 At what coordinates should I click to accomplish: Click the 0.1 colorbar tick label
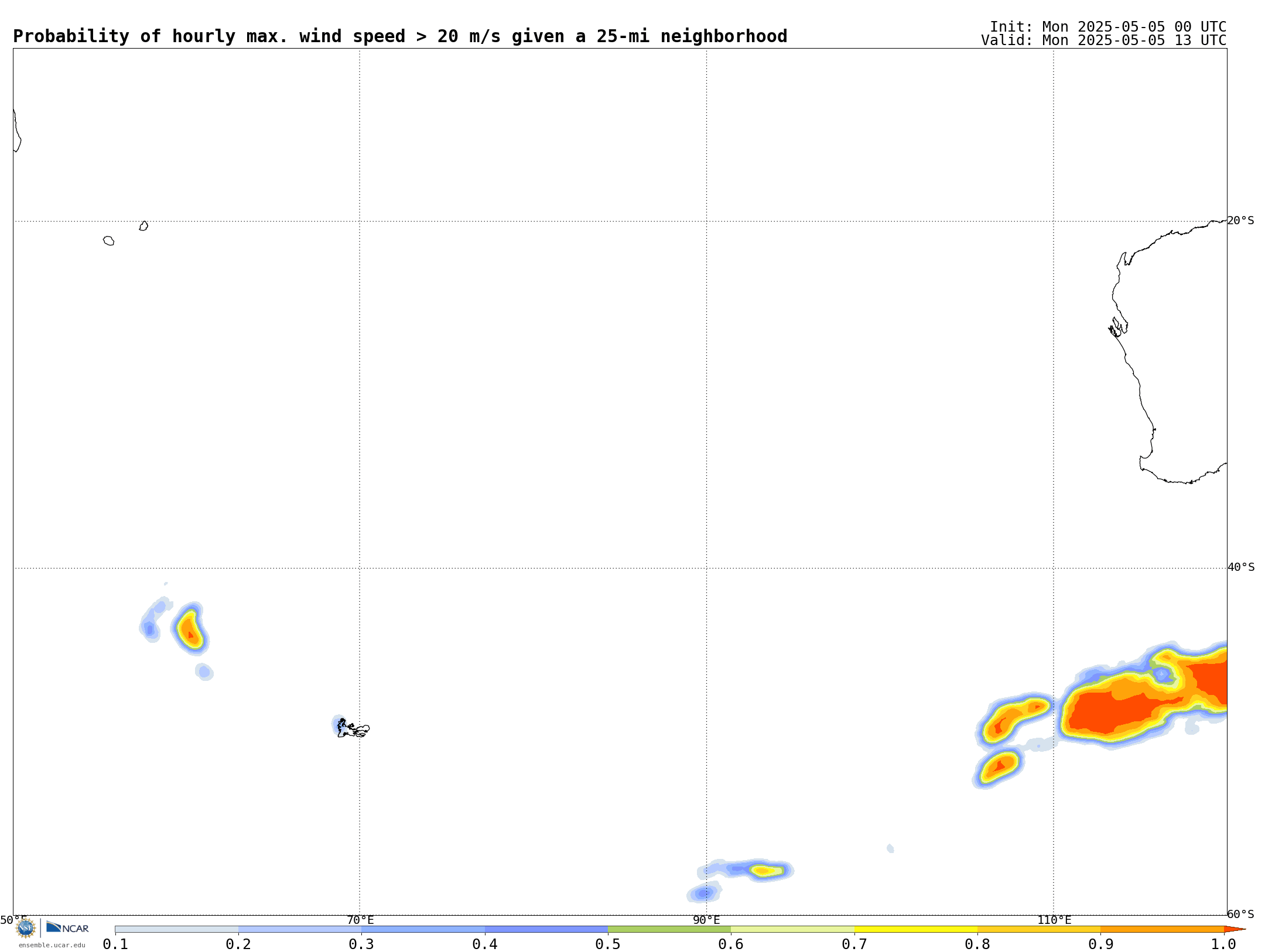[x=115, y=944]
